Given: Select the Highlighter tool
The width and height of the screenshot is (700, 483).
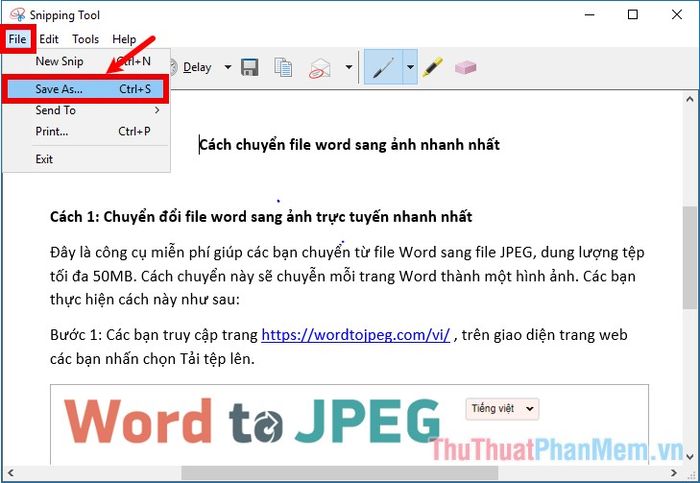Looking at the screenshot, I should pyautogui.click(x=432, y=67).
